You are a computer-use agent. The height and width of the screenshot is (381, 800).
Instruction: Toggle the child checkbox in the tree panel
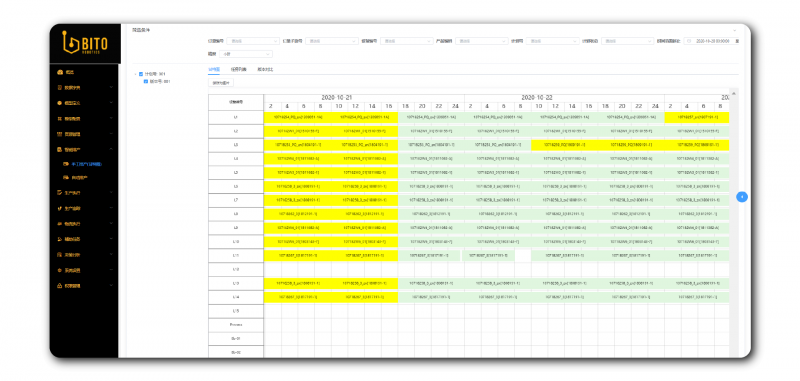point(146,81)
